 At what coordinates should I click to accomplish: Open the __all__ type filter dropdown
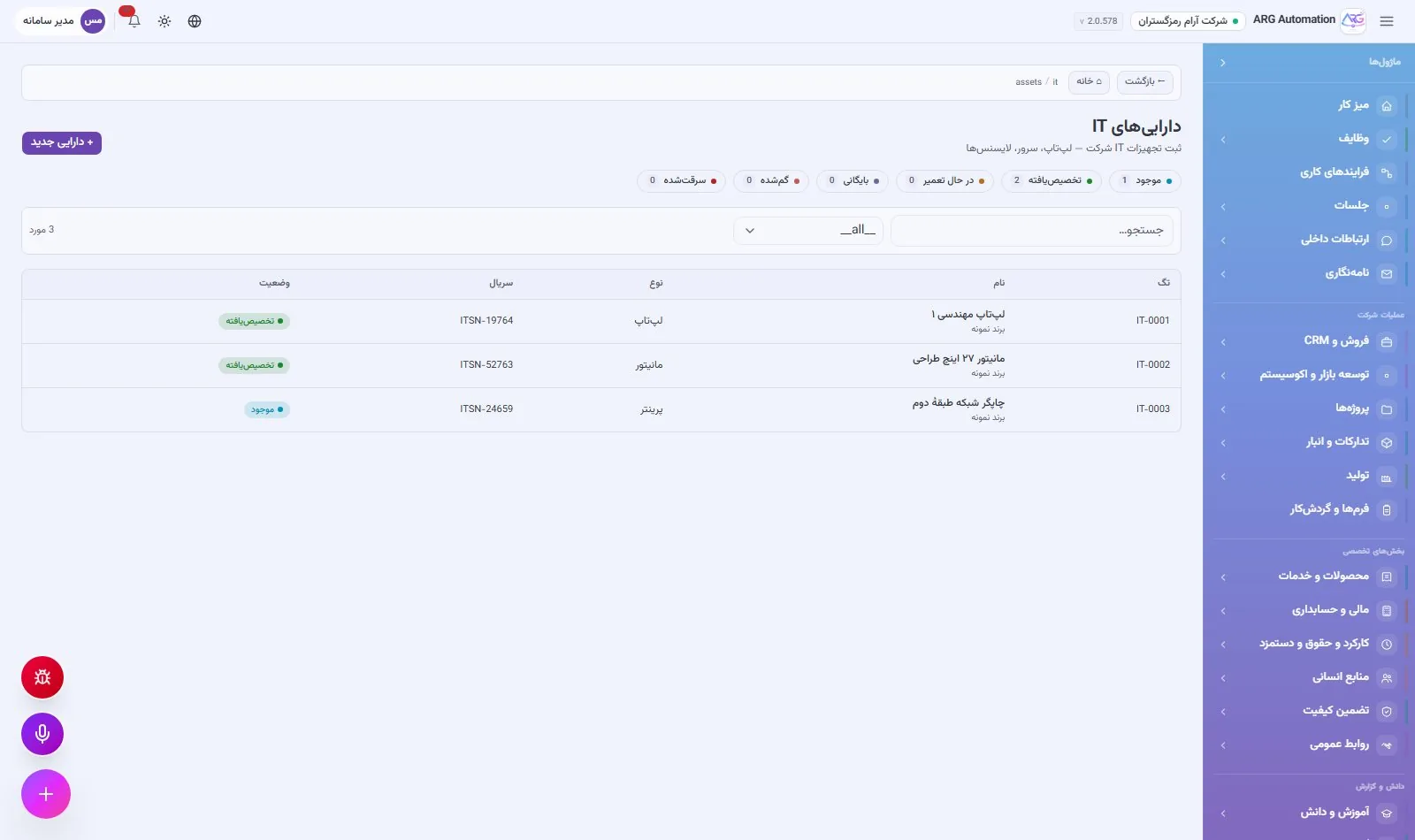808,231
